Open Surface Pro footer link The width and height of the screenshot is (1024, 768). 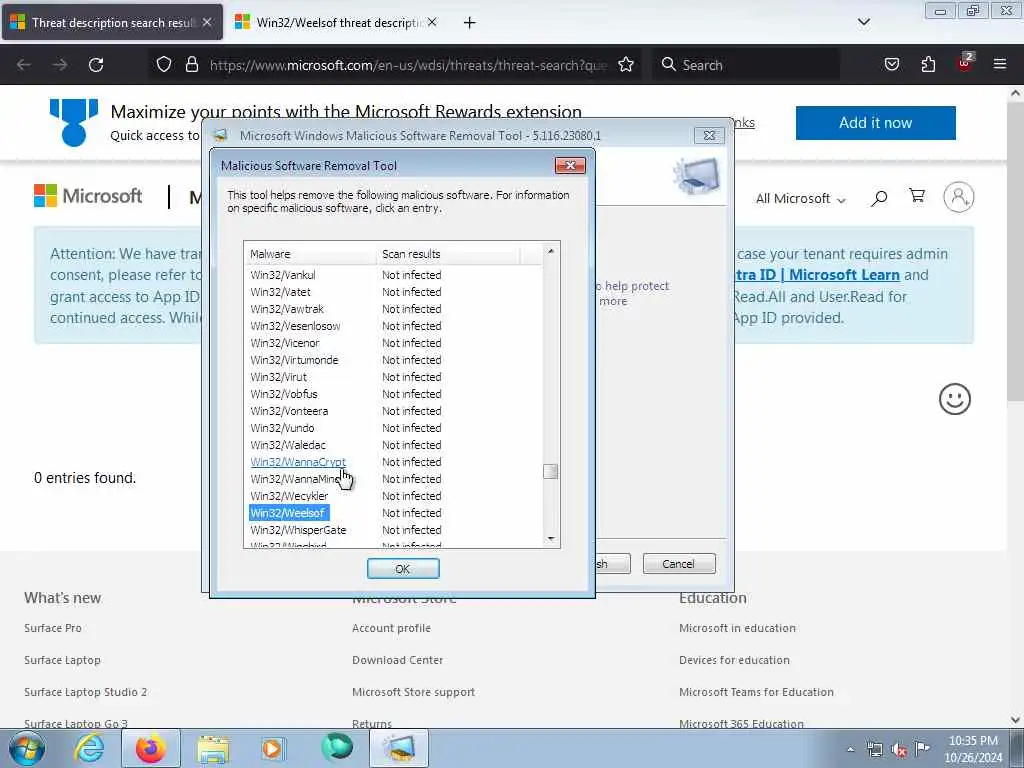[x=53, y=628]
